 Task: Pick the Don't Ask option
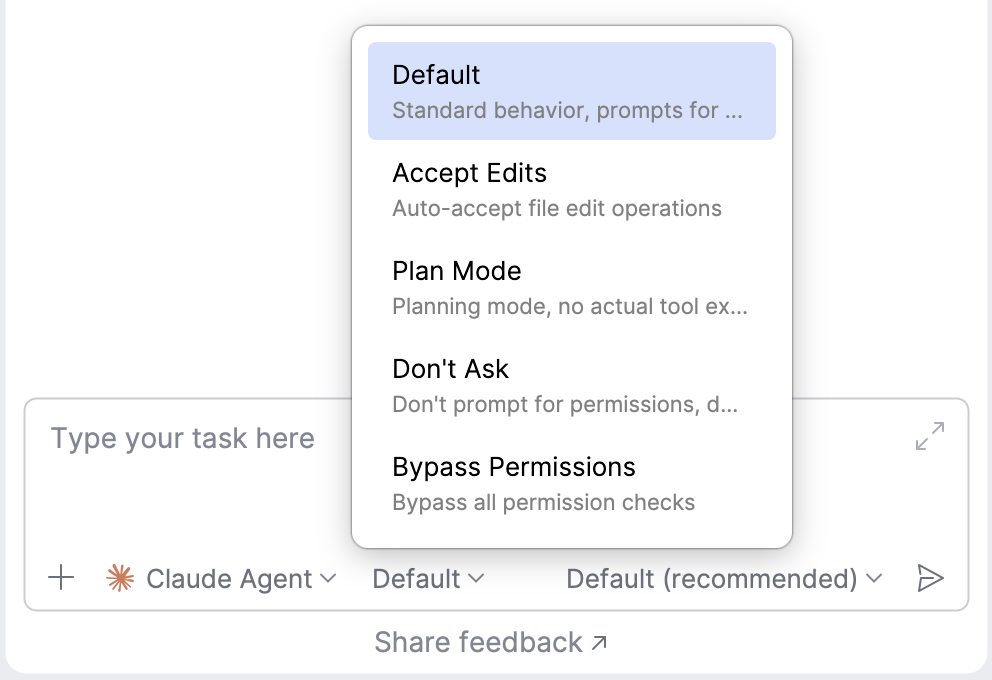[450, 369]
